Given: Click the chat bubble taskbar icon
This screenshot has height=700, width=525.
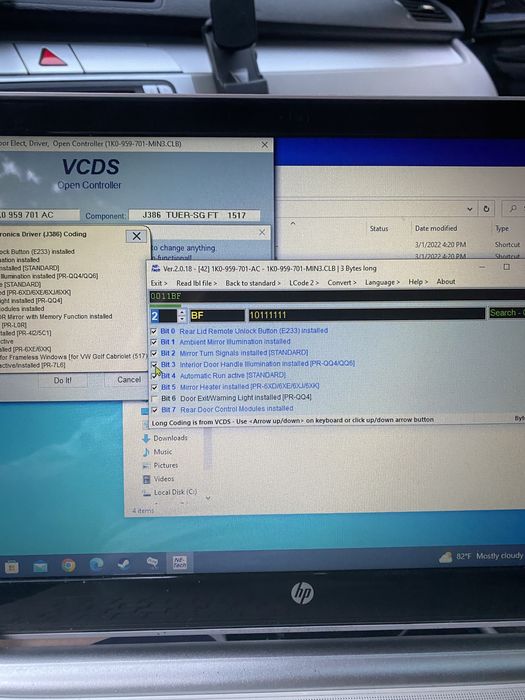Looking at the screenshot, I should coord(152,563).
